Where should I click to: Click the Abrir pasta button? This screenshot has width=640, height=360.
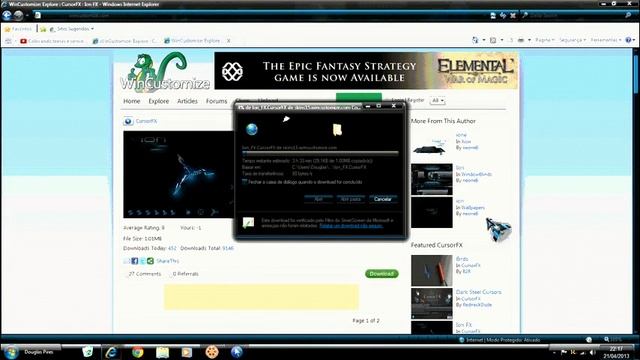tap(351, 199)
